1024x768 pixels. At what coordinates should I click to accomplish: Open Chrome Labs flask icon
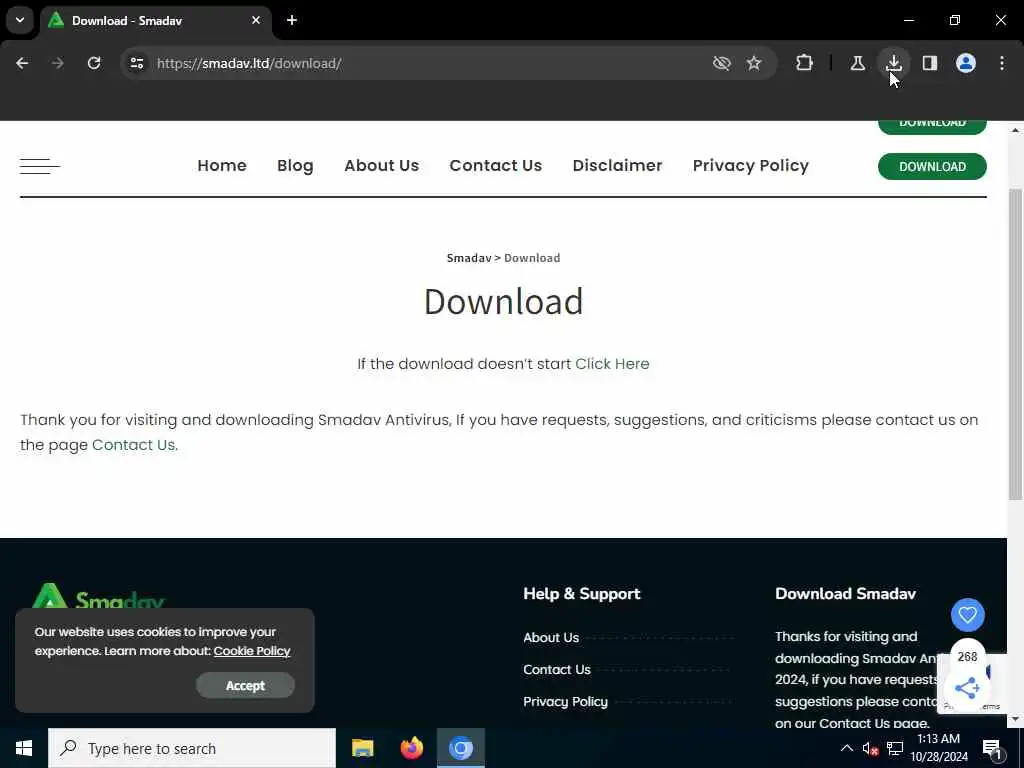[x=857, y=63]
